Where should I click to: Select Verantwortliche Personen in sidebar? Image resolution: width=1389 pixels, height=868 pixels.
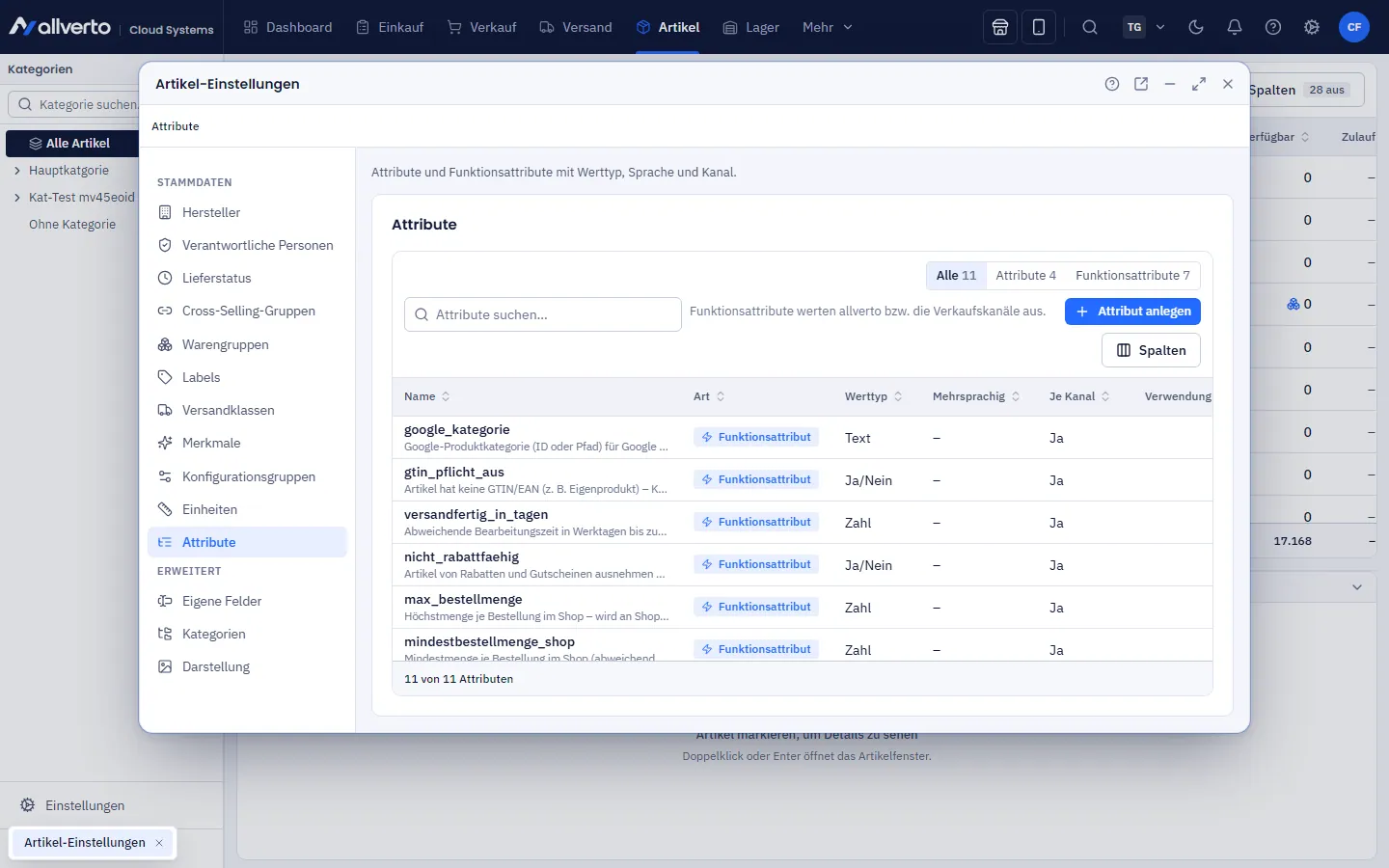point(247,245)
